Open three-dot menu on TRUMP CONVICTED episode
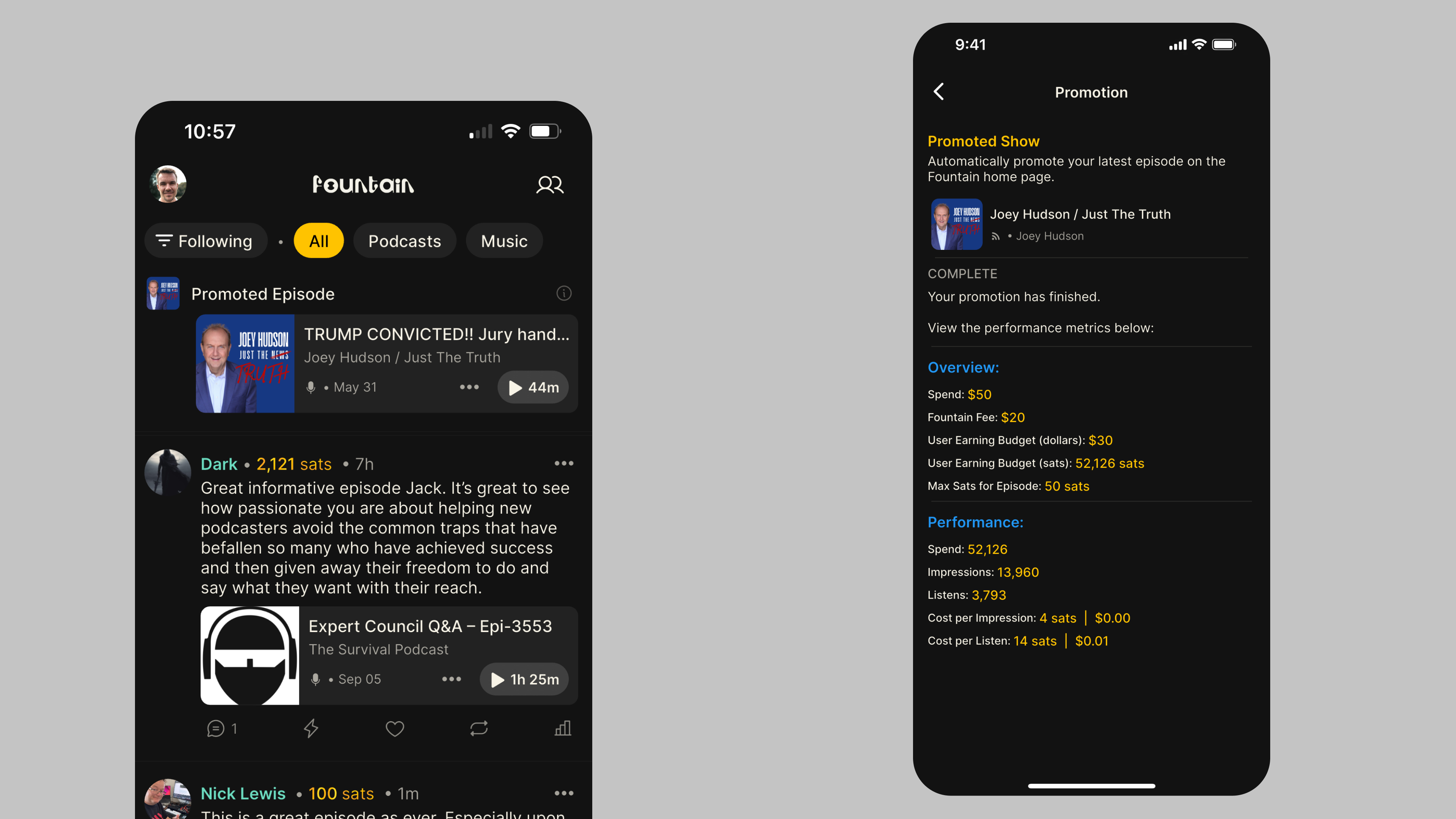This screenshot has height=819, width=1456. [469, 387]
